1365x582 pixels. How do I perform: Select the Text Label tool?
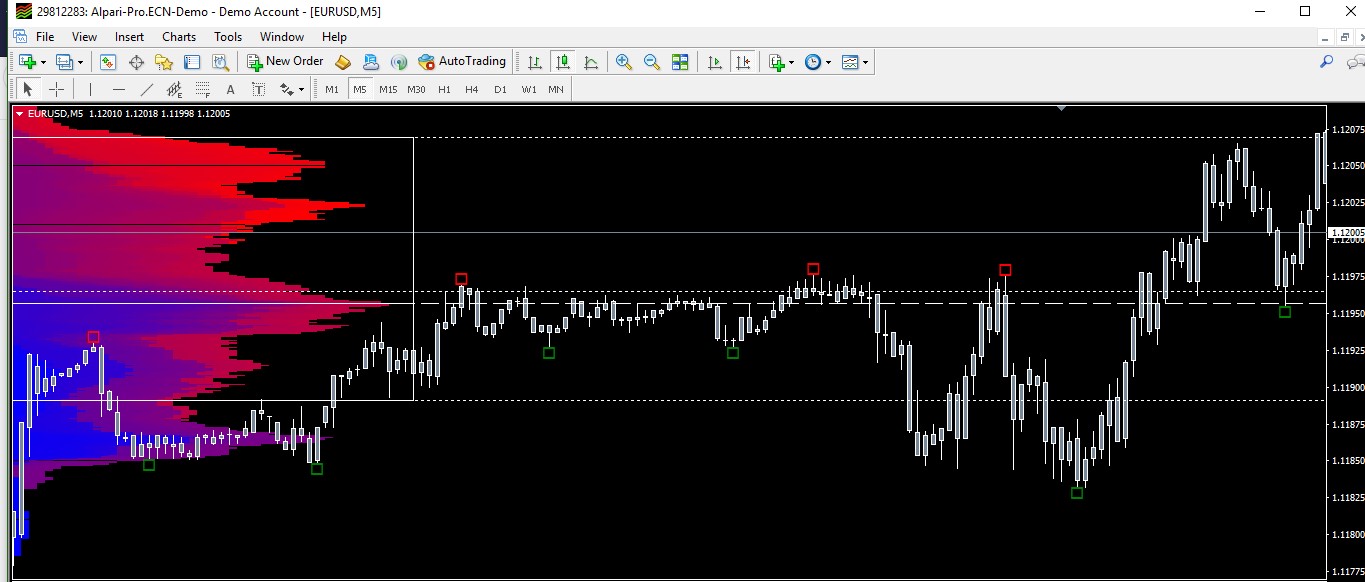coord(258,89)
